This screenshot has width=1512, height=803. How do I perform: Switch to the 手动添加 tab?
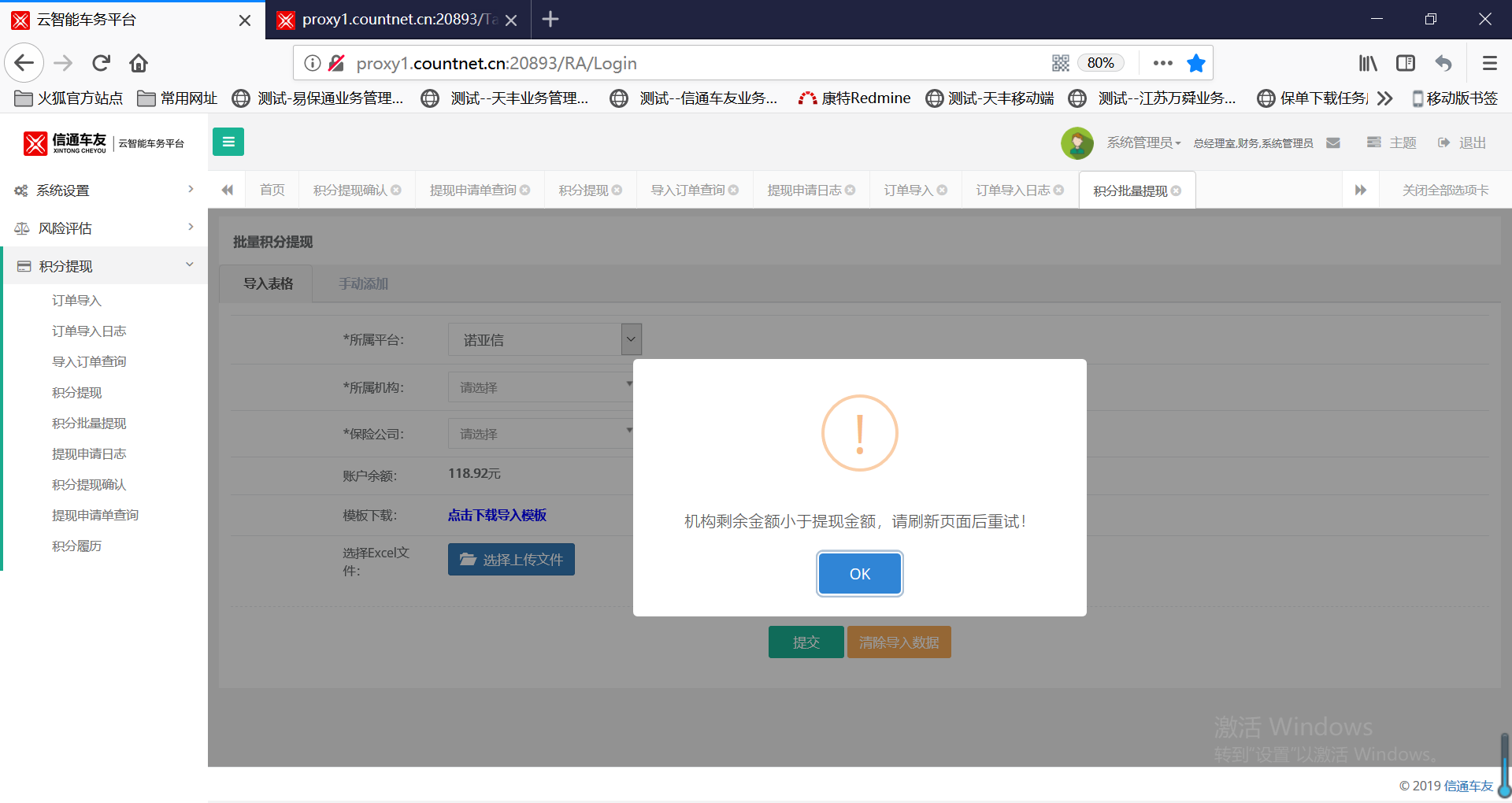pos(363,283)
